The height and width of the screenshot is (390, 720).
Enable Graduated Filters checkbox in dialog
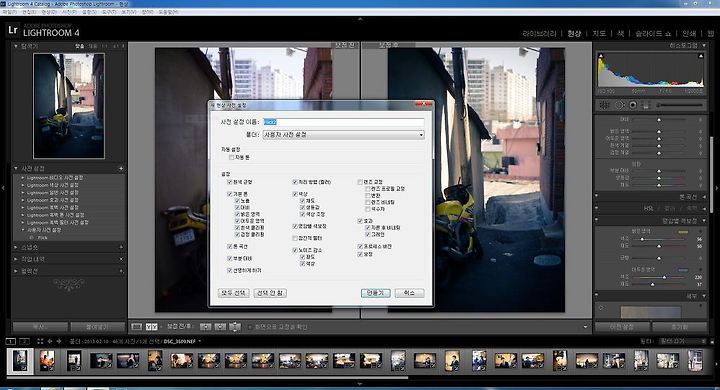tap(295, 238)
